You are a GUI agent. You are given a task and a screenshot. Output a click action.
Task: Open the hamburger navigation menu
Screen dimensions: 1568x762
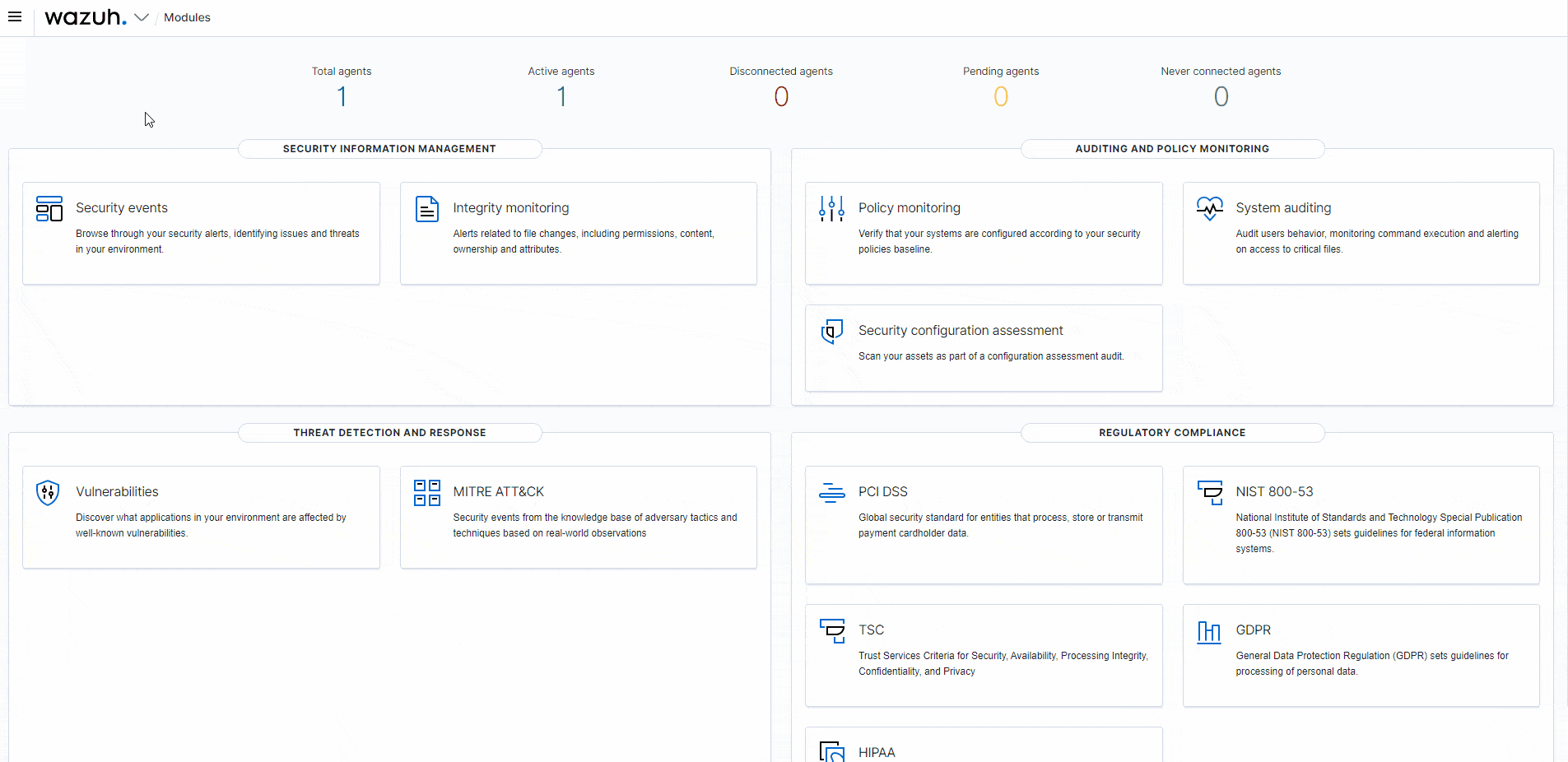pos(15,17)
